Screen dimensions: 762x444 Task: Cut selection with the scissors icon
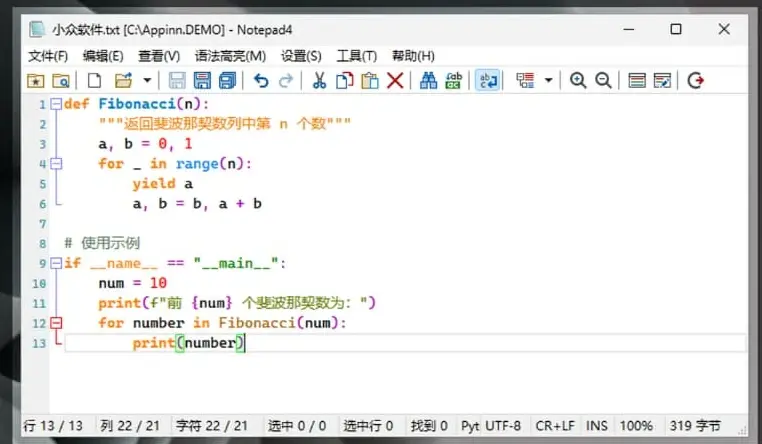[x=319, y=80]
